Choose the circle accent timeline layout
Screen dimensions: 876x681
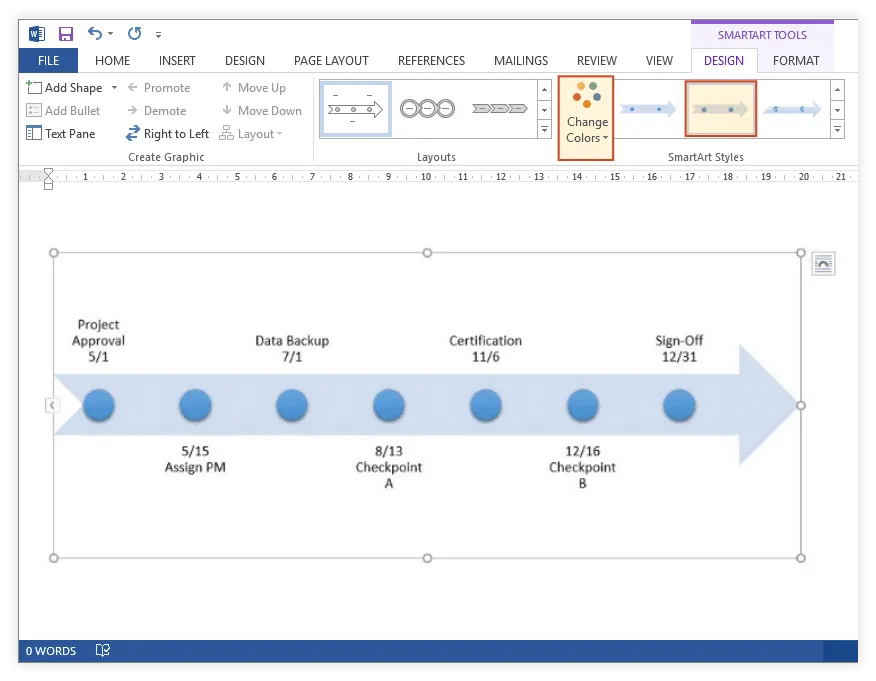tap(427, 109)
